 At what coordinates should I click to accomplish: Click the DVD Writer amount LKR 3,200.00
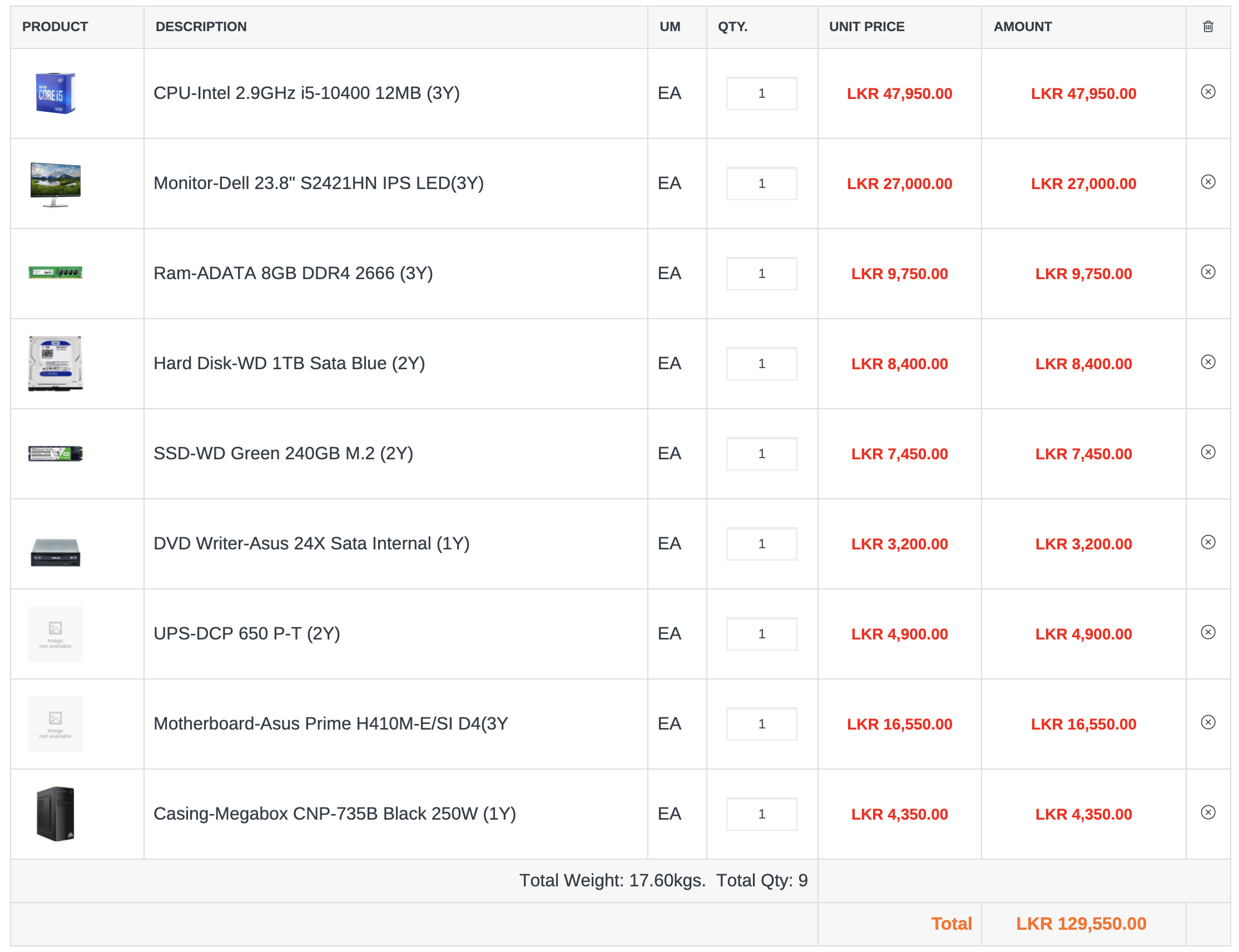1084,544
